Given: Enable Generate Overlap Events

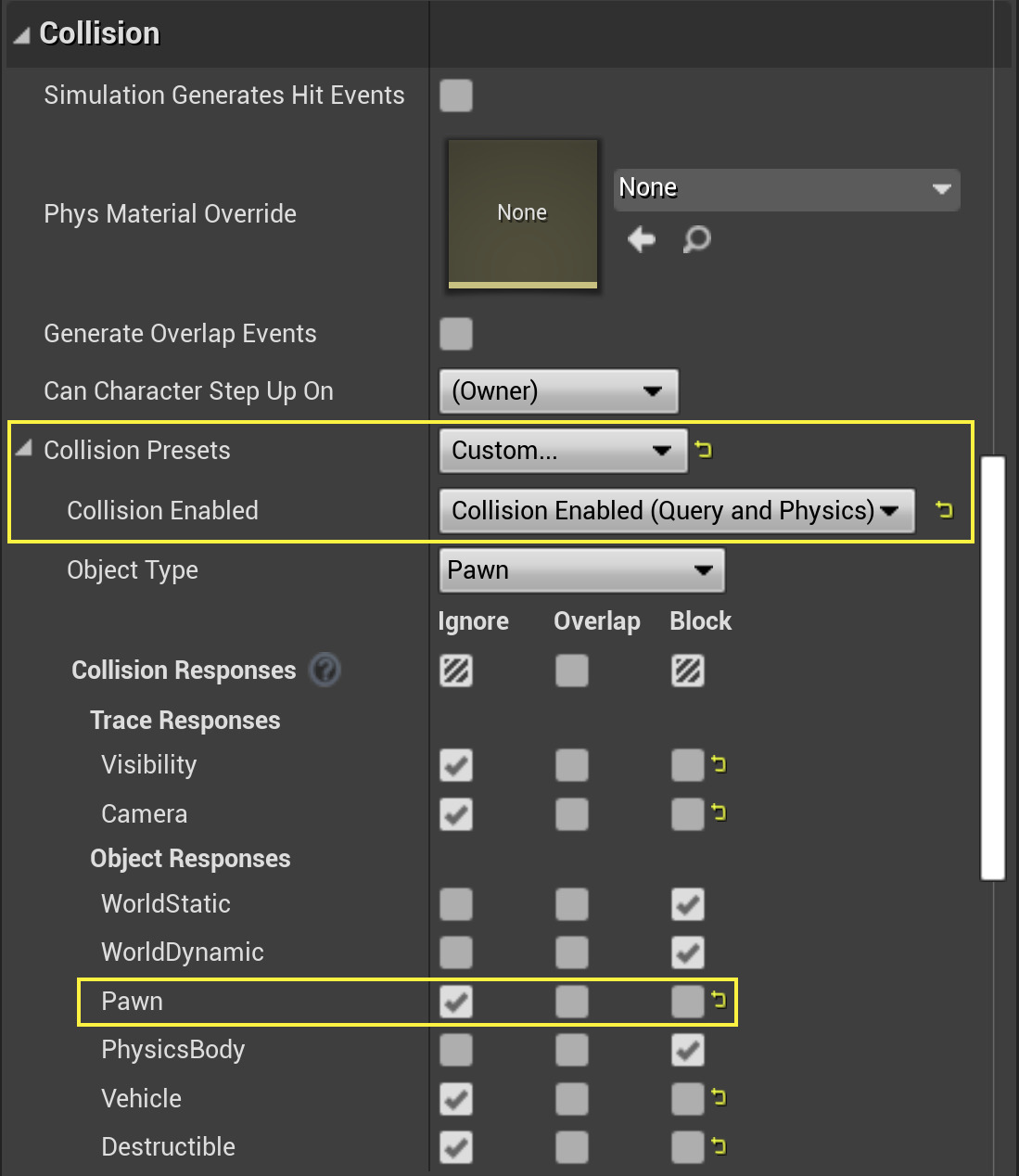Looking at the screenshot, I should [455, 334].
